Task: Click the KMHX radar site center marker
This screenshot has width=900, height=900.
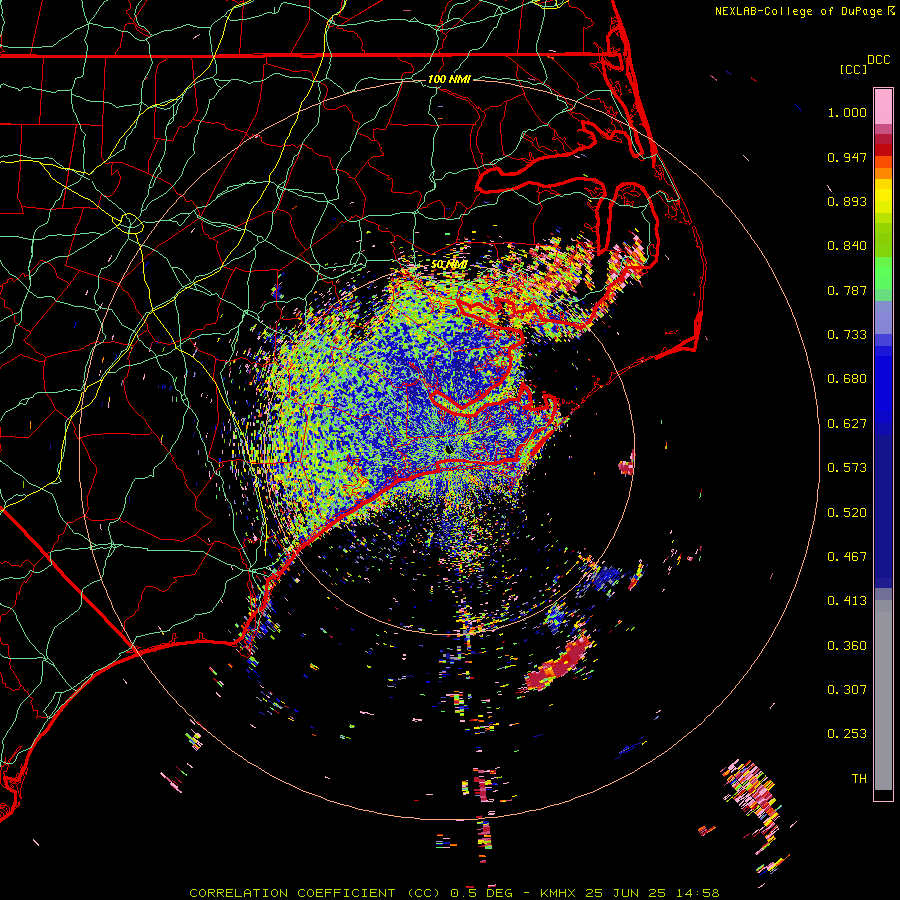Action: pos(449,449)
